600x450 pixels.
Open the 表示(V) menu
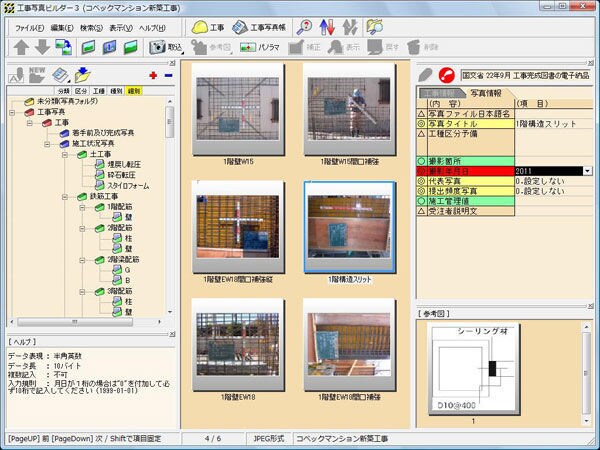[121, 28]
